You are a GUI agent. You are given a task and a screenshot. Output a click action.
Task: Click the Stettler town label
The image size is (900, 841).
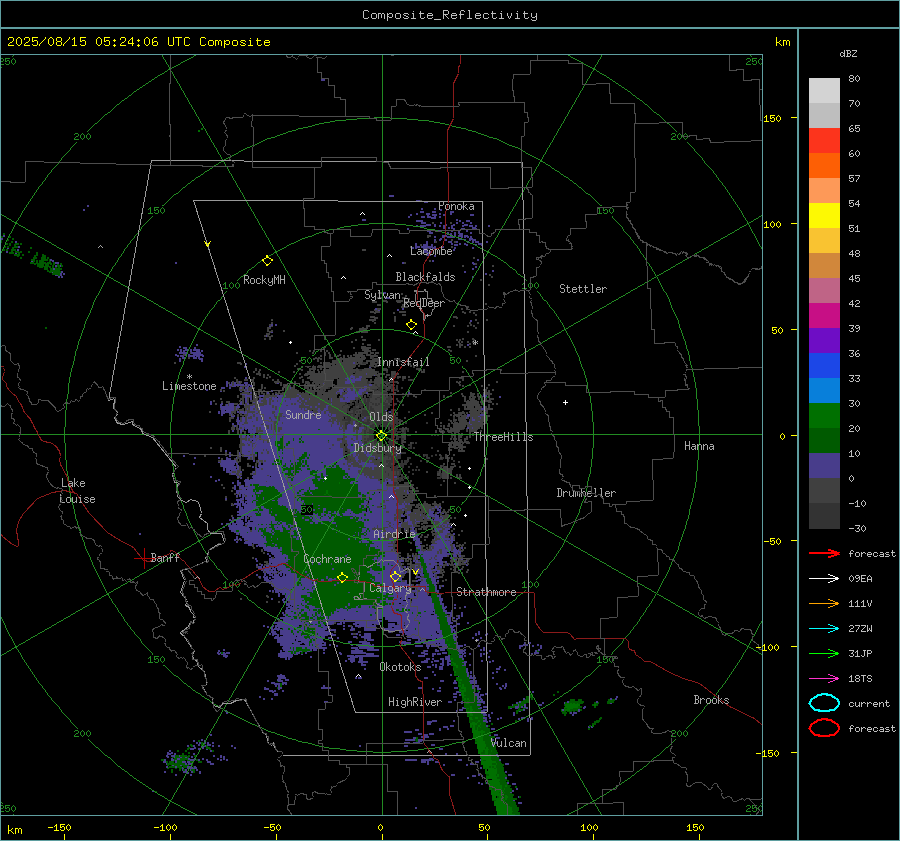click(x=583, y=289)
